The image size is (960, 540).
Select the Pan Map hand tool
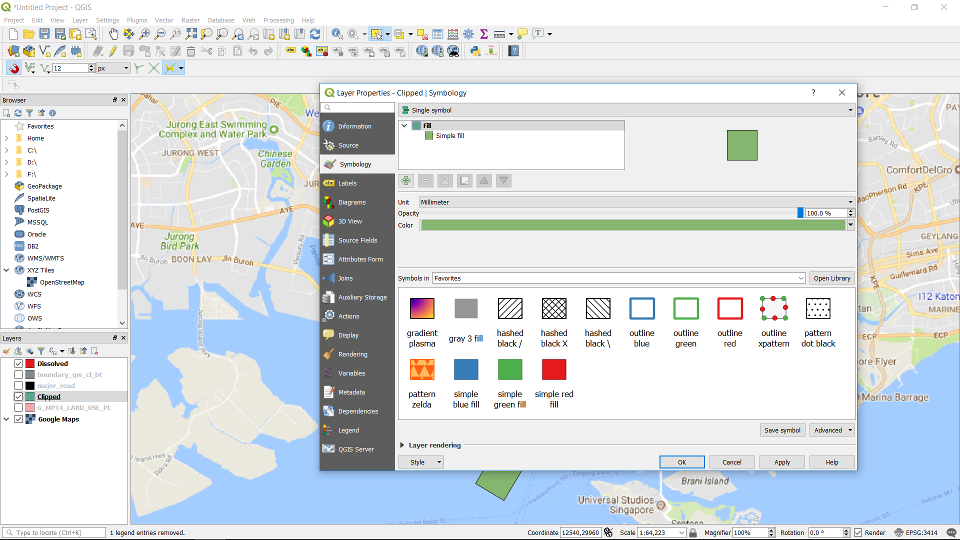point(113,34)
